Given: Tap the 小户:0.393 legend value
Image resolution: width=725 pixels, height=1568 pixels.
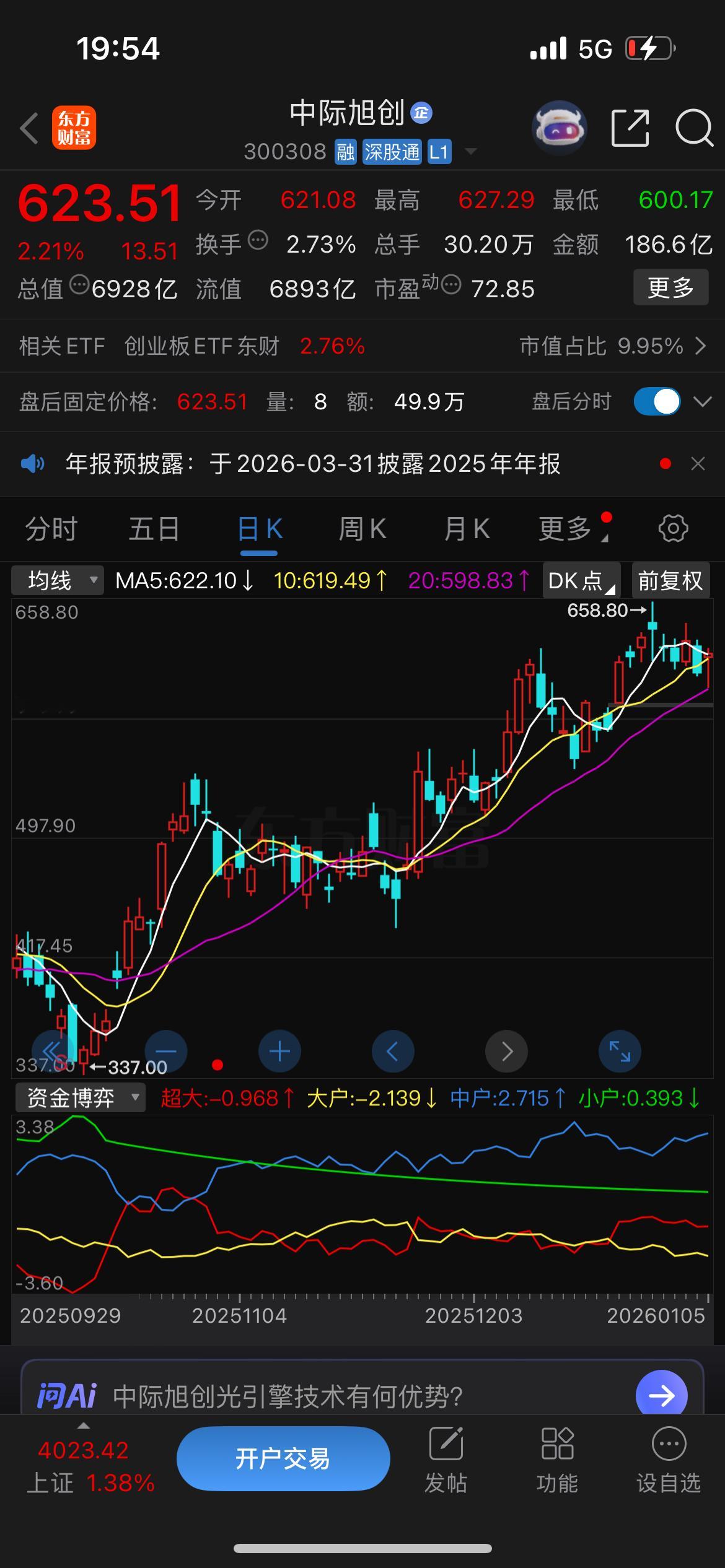Looking at the screenshot, I should [639, 1098].
